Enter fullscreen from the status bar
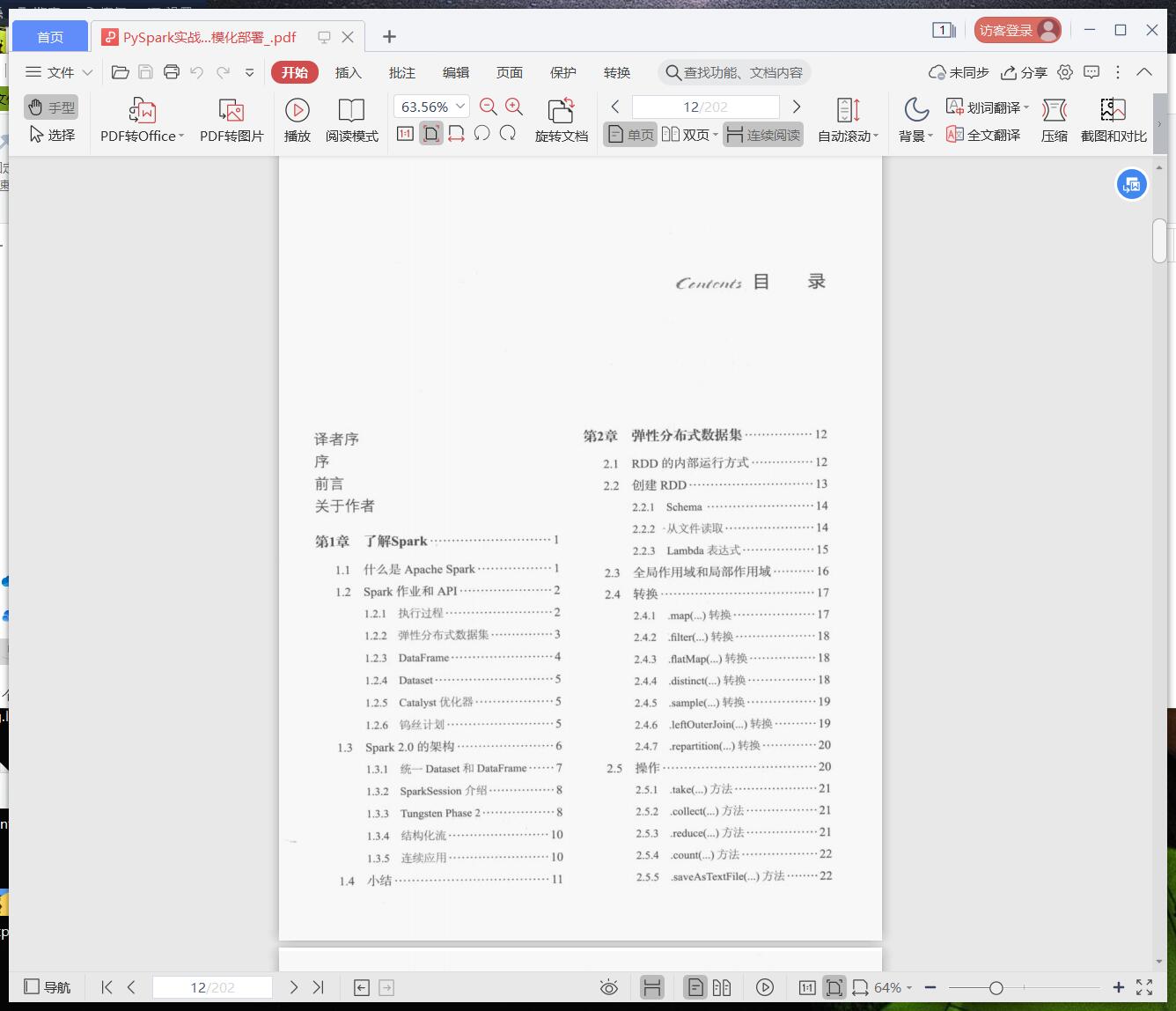Viewport: 1176px width, 1011px height. pyautogui.click(x=1144, y=987)
